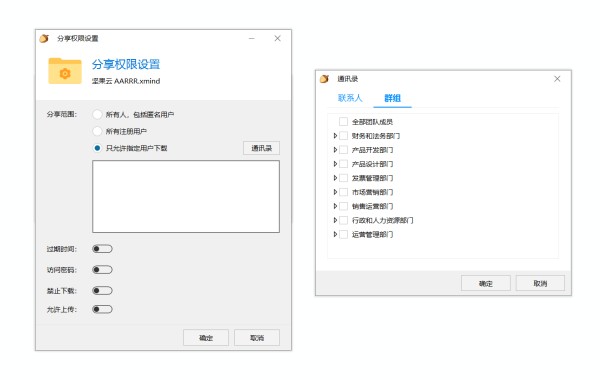The image size is (600, 380).
Task: Select 所有注册用户 radio option
Action: pyautogui.click(x=97, y=131)
